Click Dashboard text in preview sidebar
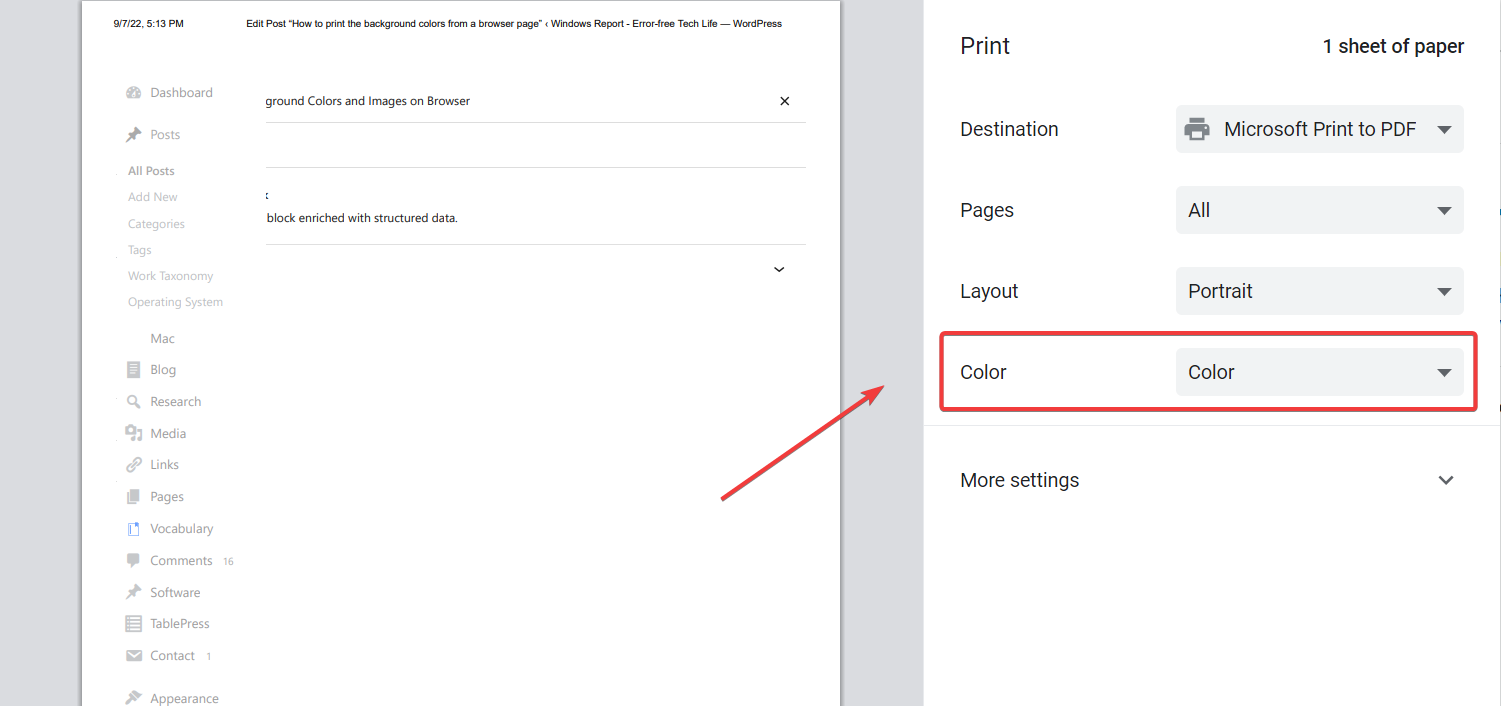This screenshot has width=1501, height=706. point(181,93)
